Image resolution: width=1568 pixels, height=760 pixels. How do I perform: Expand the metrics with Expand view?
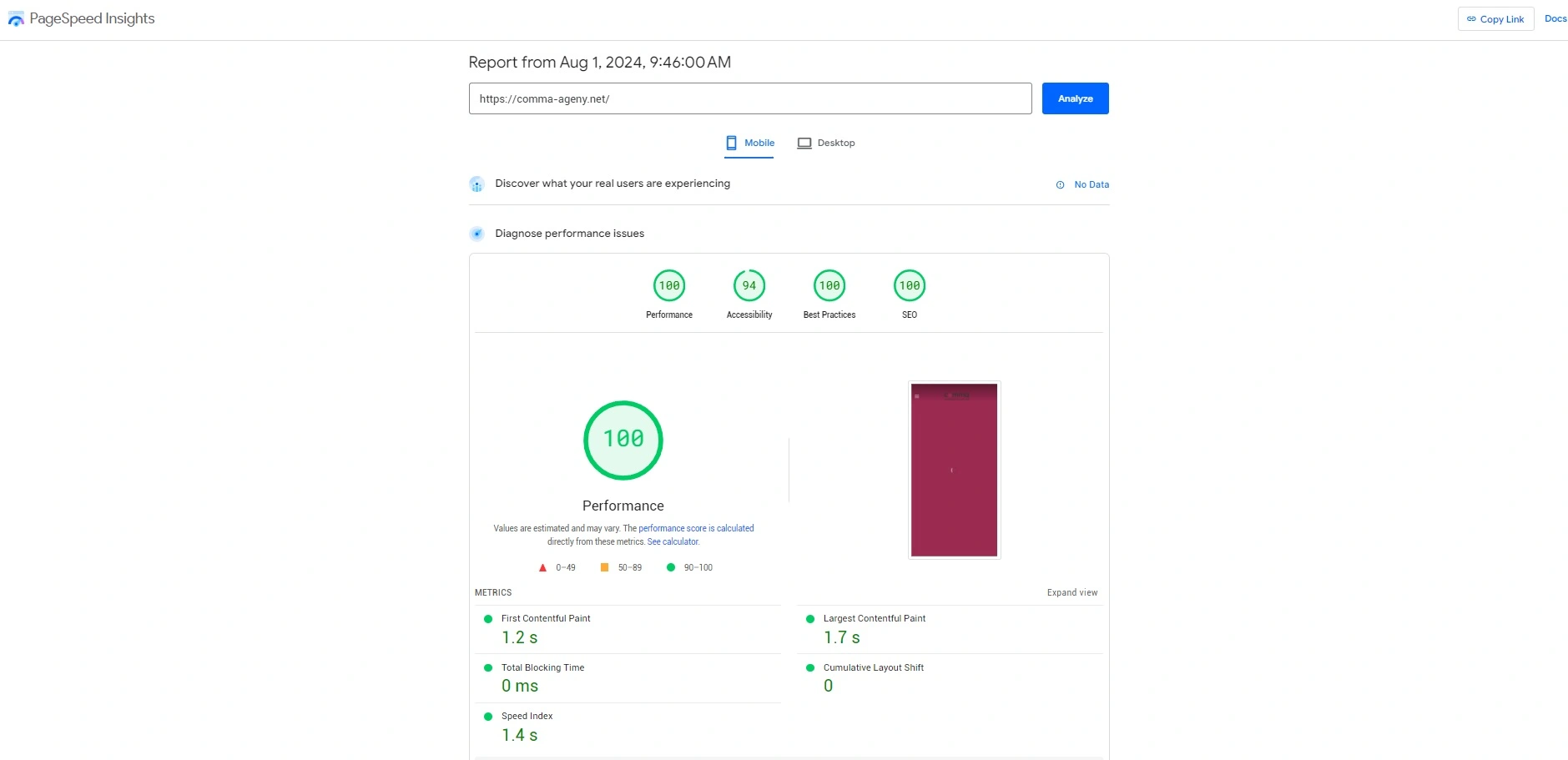pyautogui.click(x=1071, y=592)
